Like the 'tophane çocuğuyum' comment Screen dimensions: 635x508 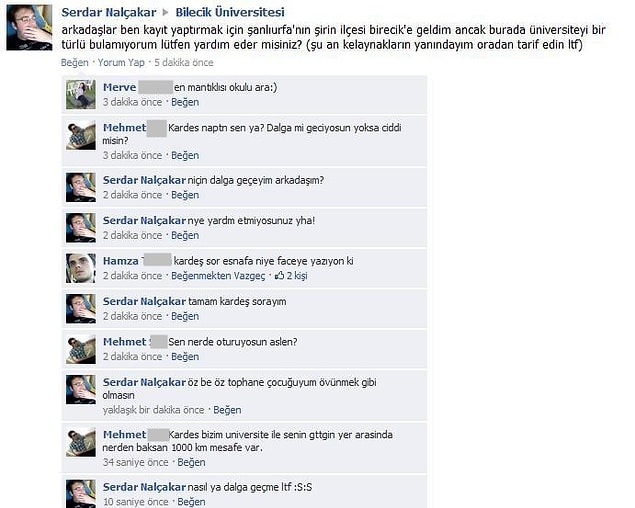pyautogui.click(x=227, y=410)
